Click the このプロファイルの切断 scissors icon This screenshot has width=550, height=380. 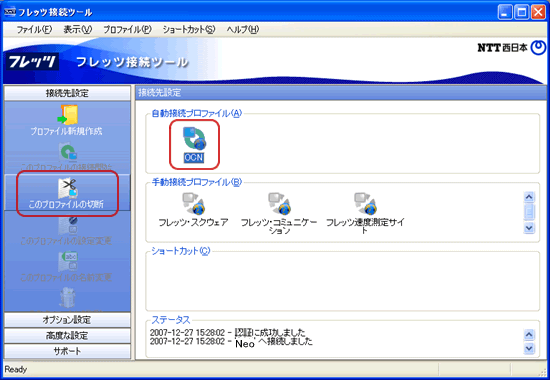tap(67, 188)
